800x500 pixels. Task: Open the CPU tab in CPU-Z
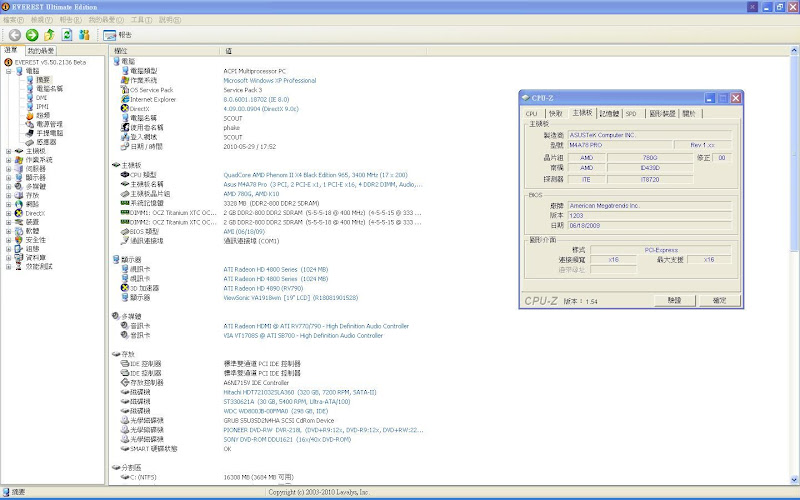(532, 113)
